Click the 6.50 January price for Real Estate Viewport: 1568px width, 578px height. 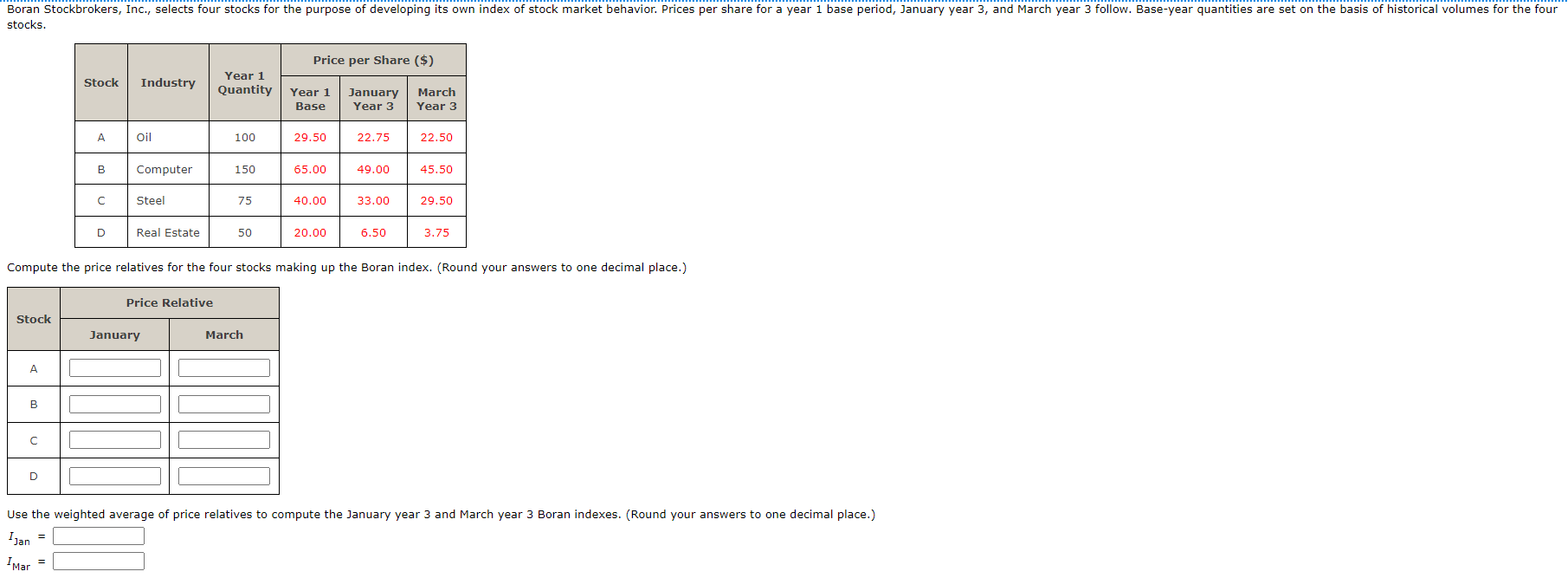373,233
